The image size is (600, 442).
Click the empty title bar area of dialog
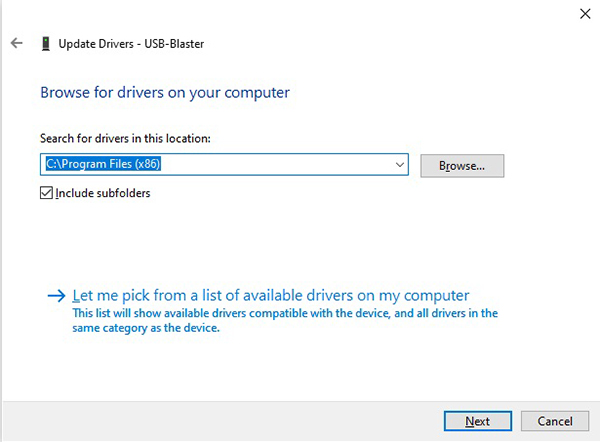tap(300, 13)
